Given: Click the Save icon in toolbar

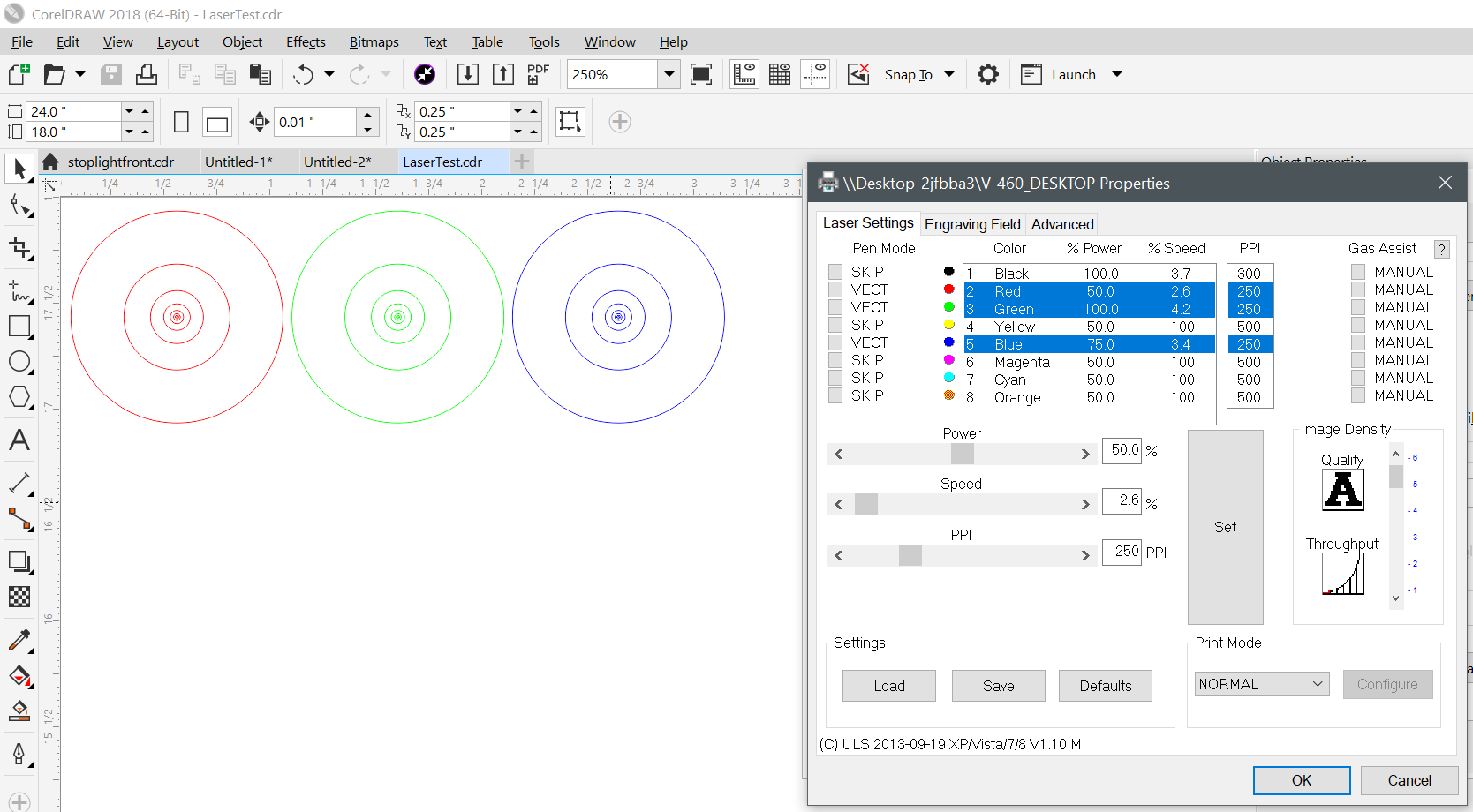Looking at the screenshot, I should pos(111,74).
